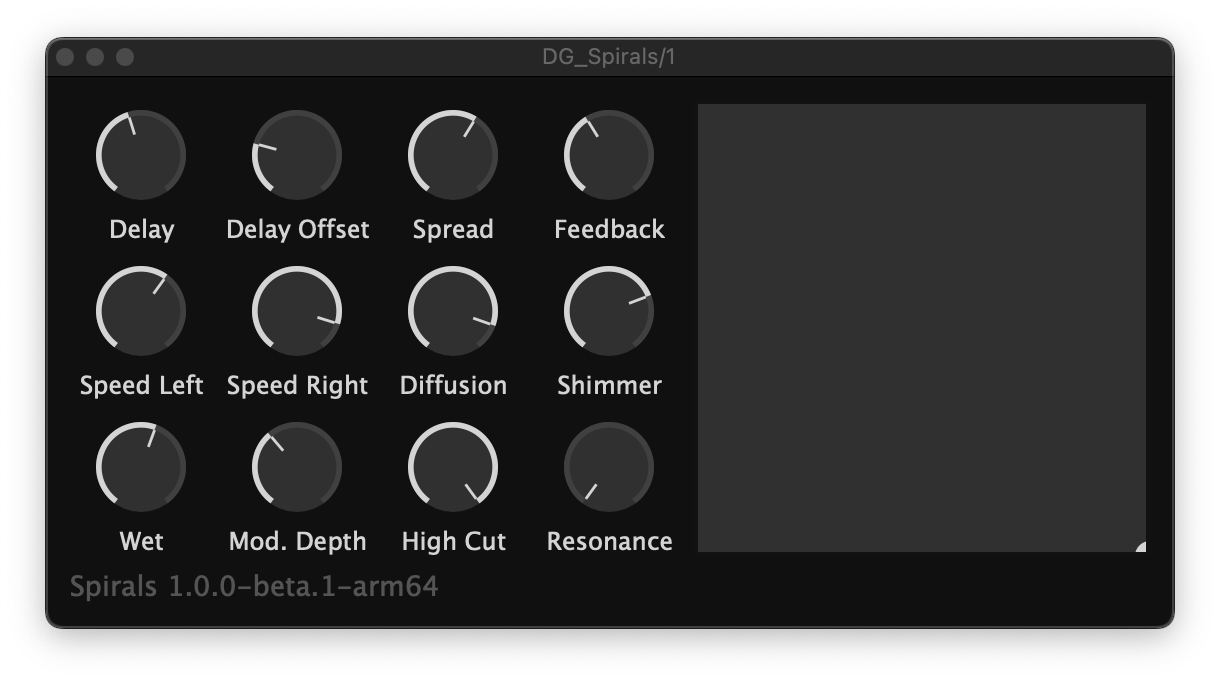
Task: Click the Resonance label text
Action: click(x=609, y=541)
